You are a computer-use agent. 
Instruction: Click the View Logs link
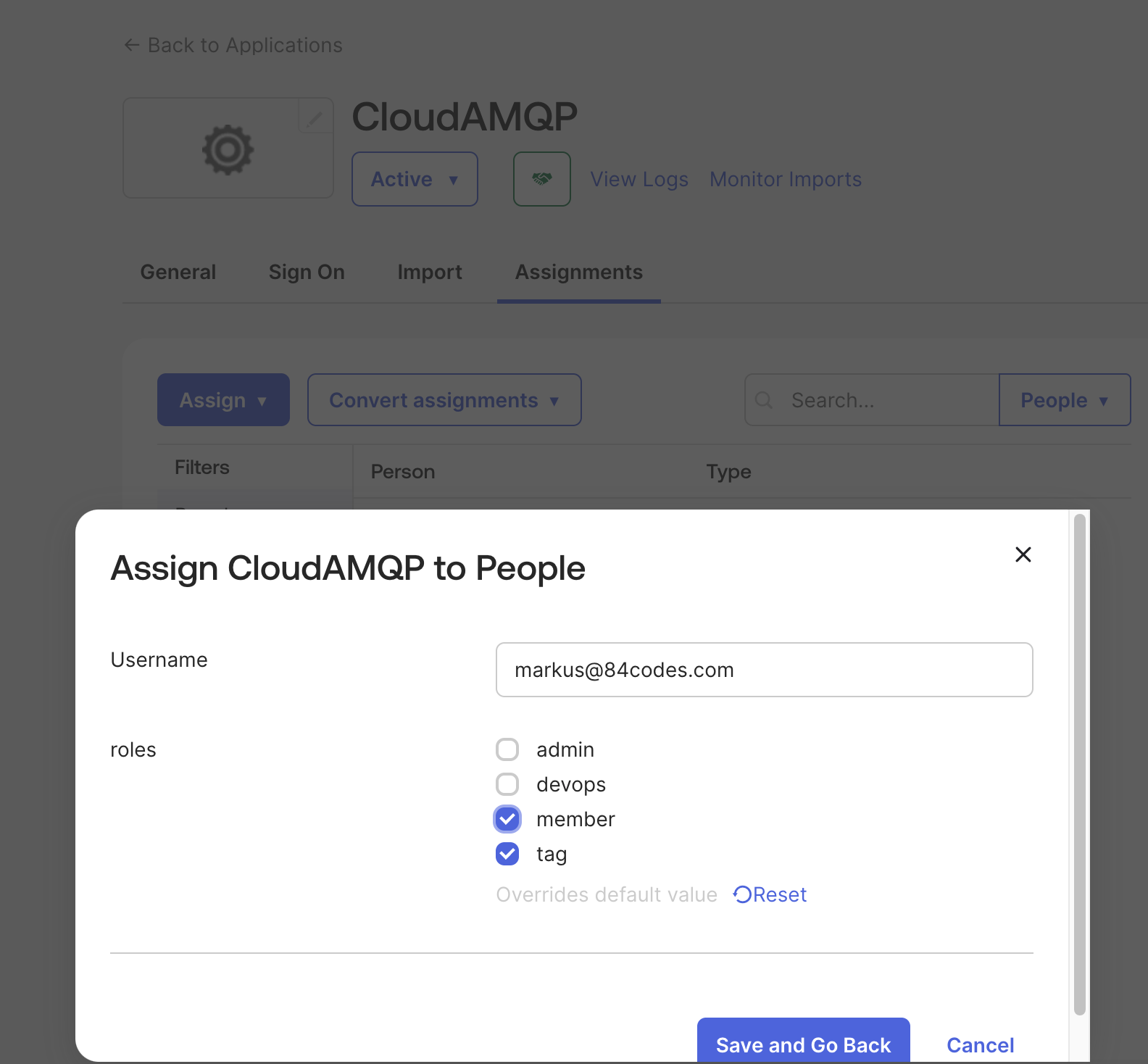tap(639, 179)
